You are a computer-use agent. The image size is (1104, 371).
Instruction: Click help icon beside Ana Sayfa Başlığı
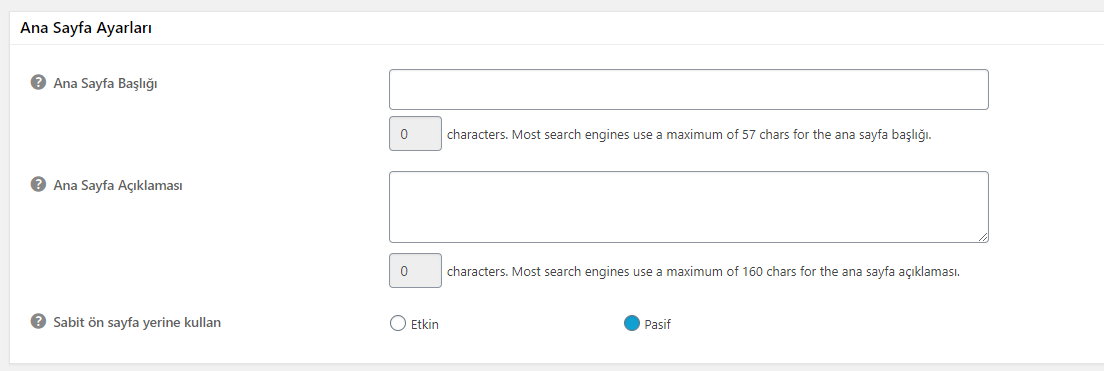tap(37, 82)
